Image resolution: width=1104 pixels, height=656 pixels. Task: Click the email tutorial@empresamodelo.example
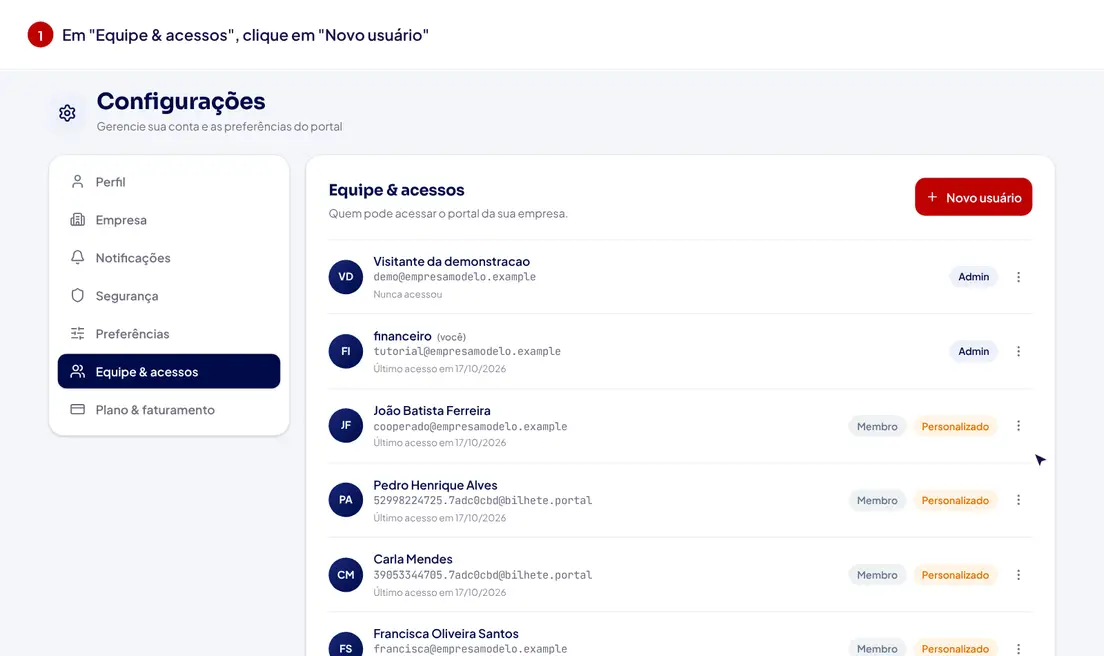(x=467, y=351)
